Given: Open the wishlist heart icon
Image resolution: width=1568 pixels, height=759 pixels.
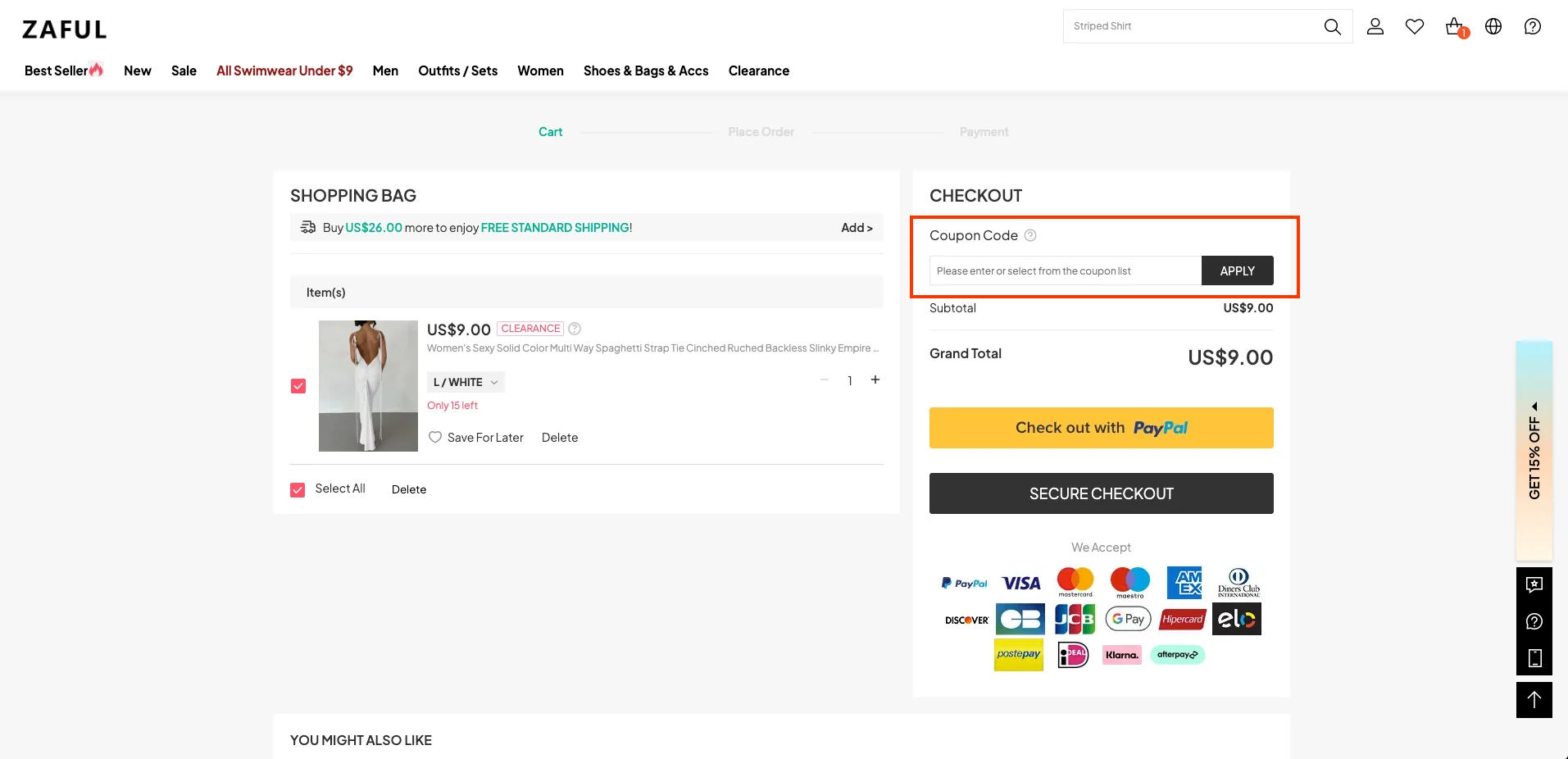Looking at the screenshot, I should coord(1415,26).
